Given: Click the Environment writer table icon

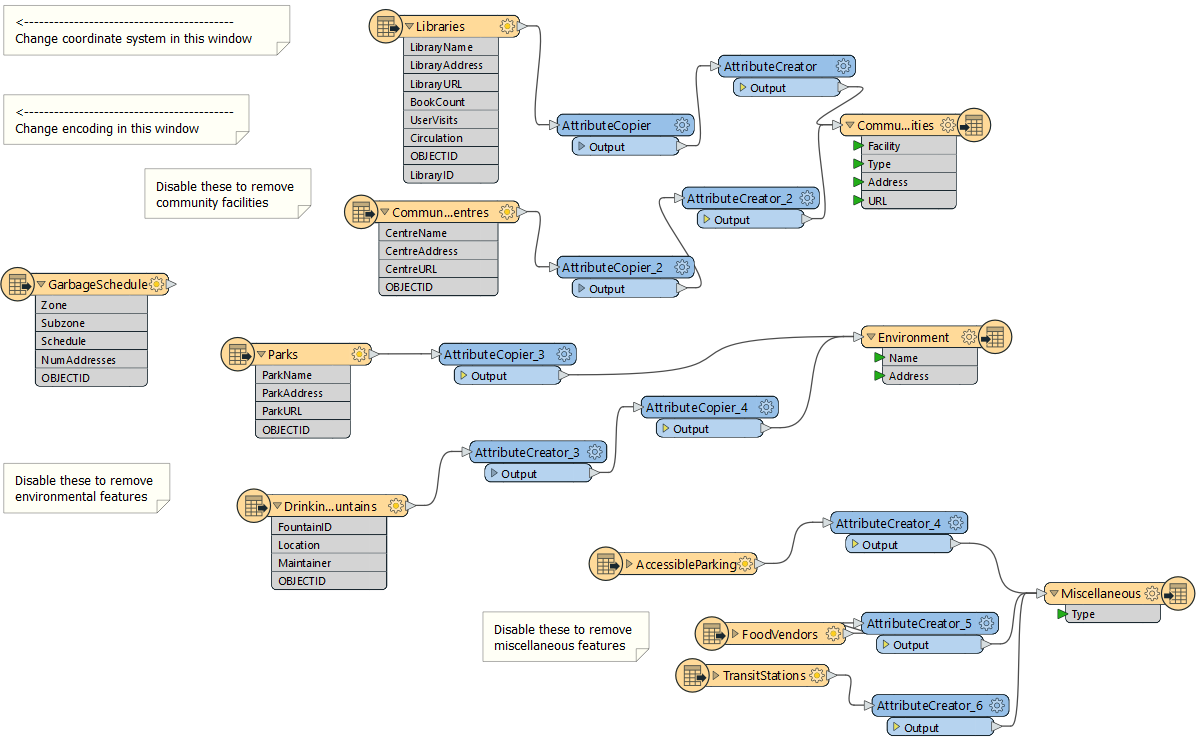Looking at the screenshot, I should [x=995, y=338].
